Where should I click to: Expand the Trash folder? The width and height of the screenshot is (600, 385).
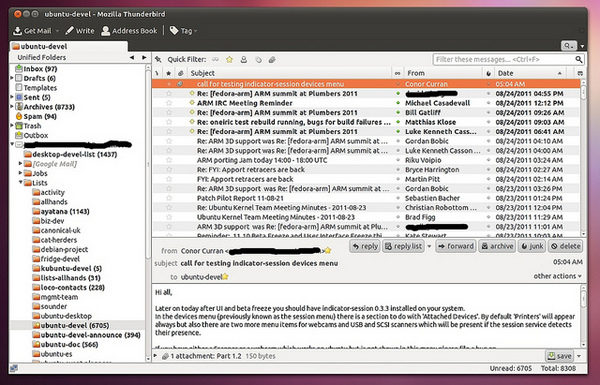click(x=12, y=126)
